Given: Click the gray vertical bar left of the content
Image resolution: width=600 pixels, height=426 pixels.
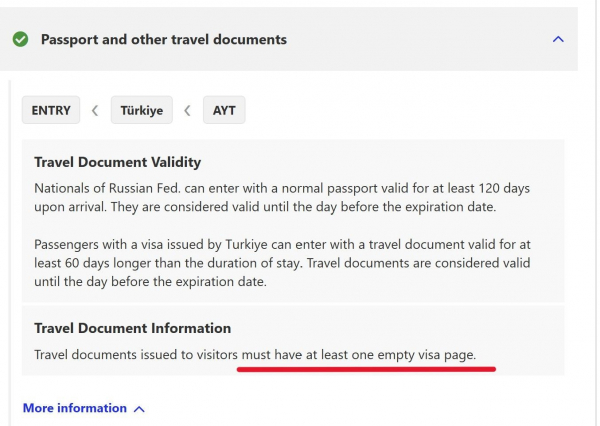Looking at the screenshot, I should 10,253.
